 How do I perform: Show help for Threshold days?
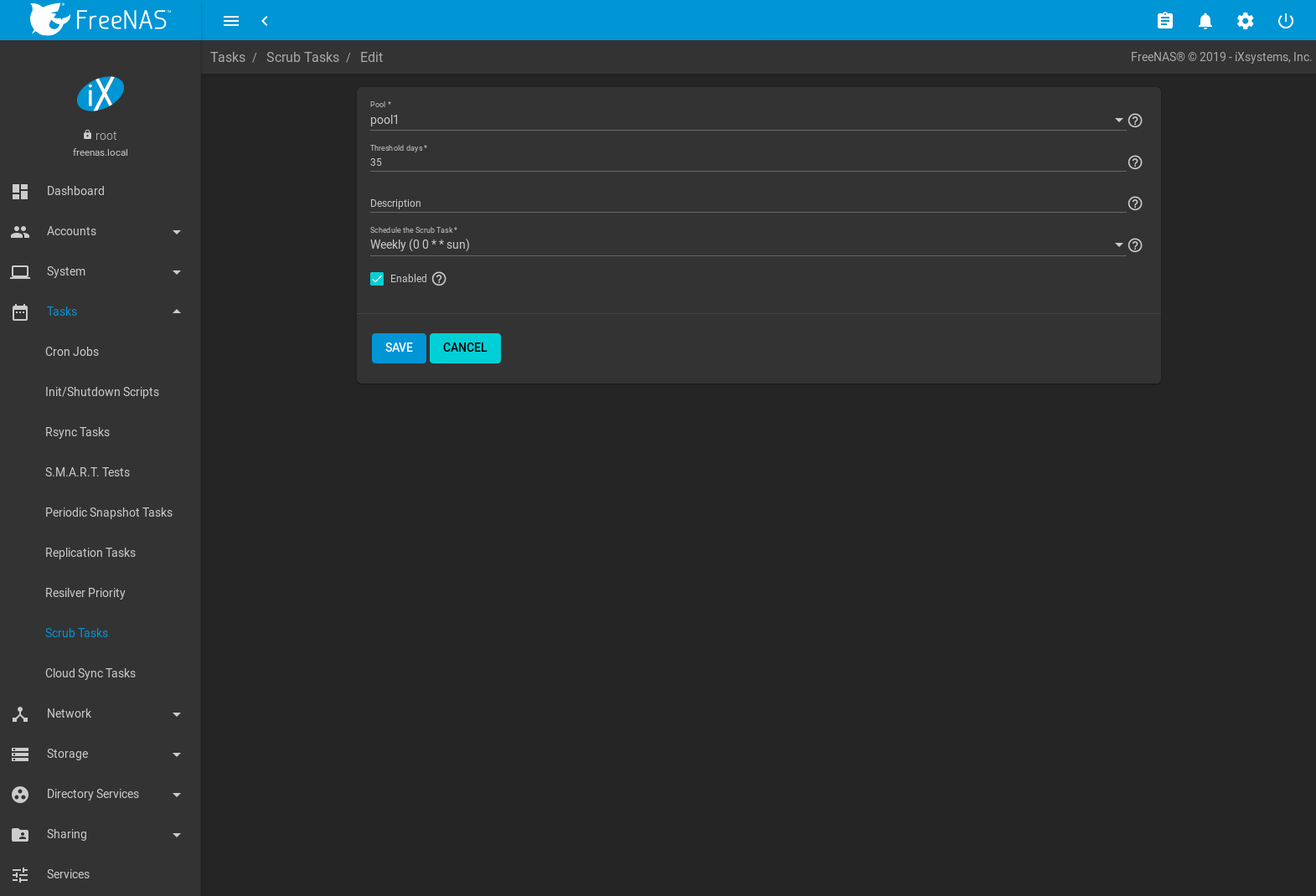[1135, 162]
